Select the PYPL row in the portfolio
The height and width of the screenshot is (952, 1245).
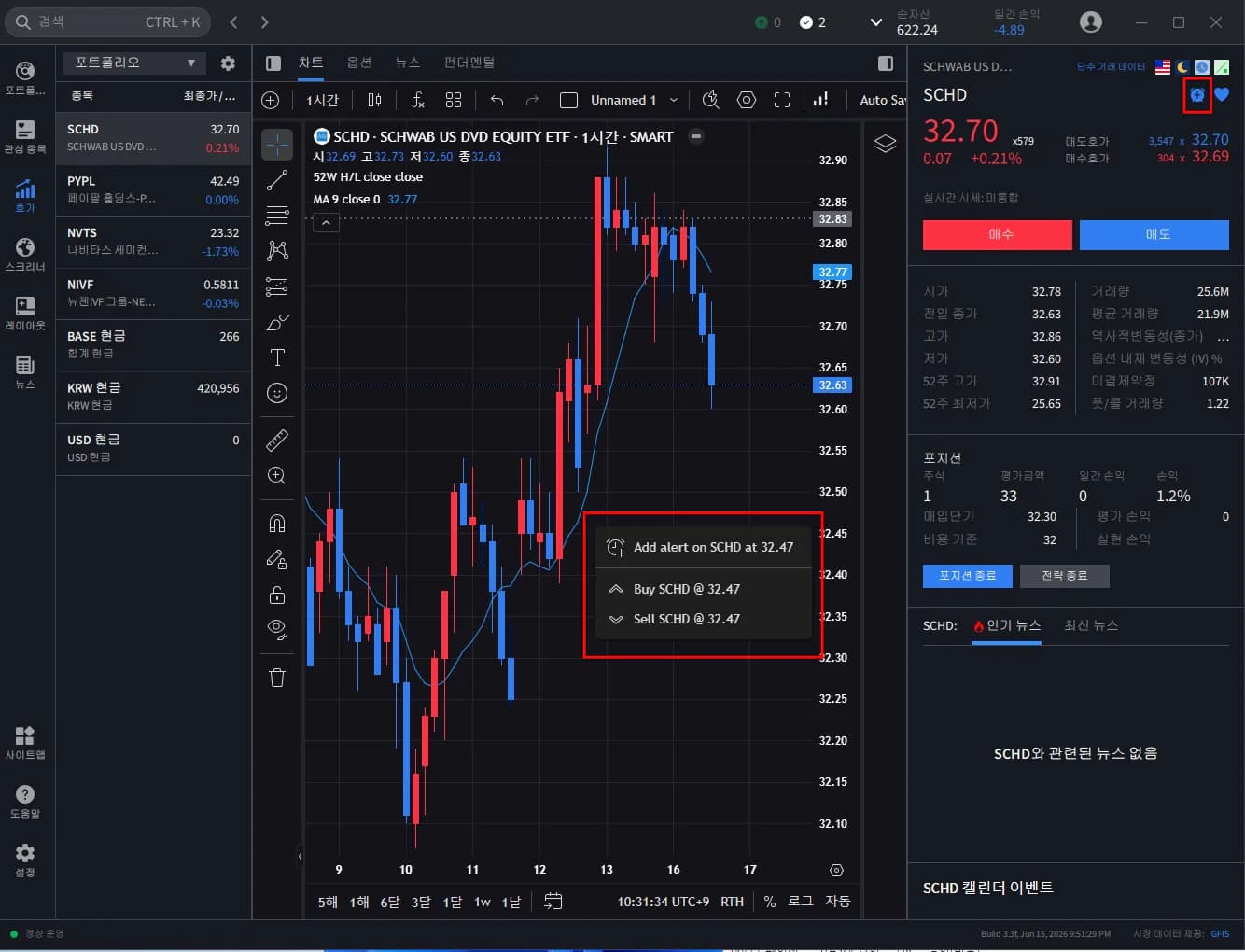click(x=153, y=190)
